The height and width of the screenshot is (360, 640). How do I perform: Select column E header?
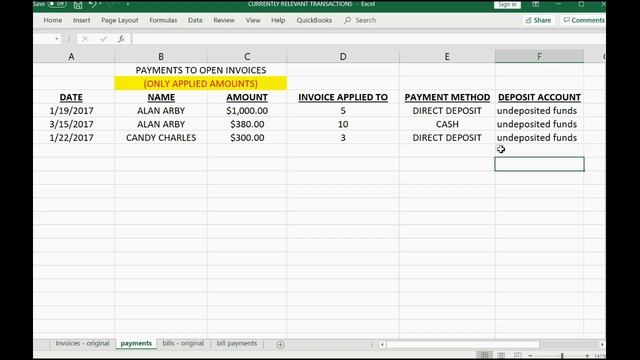click(447, 56)
